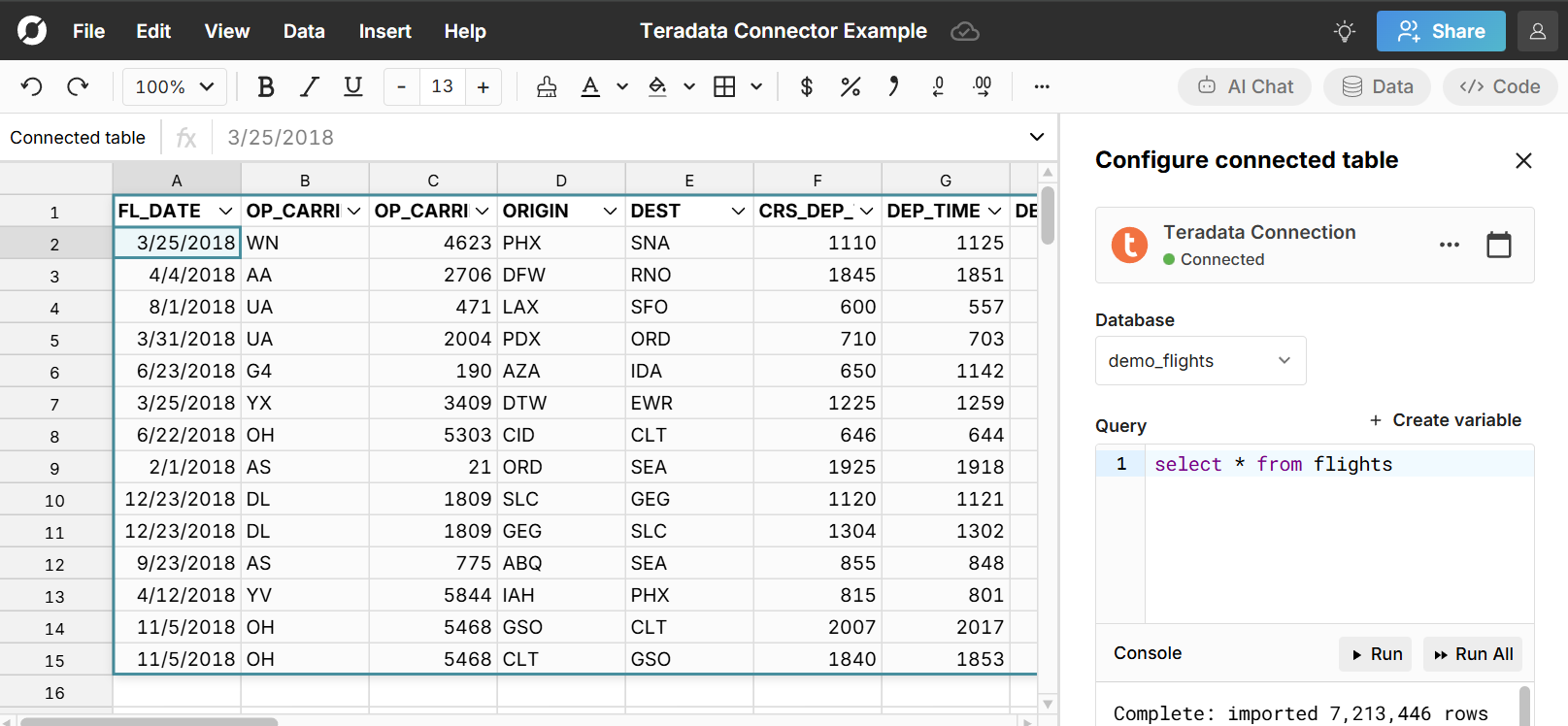Screen dimensions: 1568x726
Task: Open the demo_flights database dropdown
Action: (1201, 361)
